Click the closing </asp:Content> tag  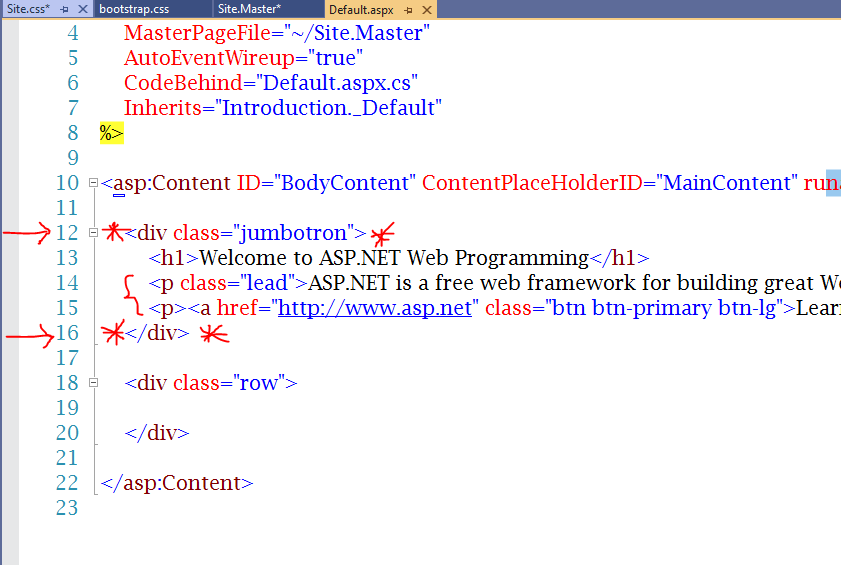177,483
